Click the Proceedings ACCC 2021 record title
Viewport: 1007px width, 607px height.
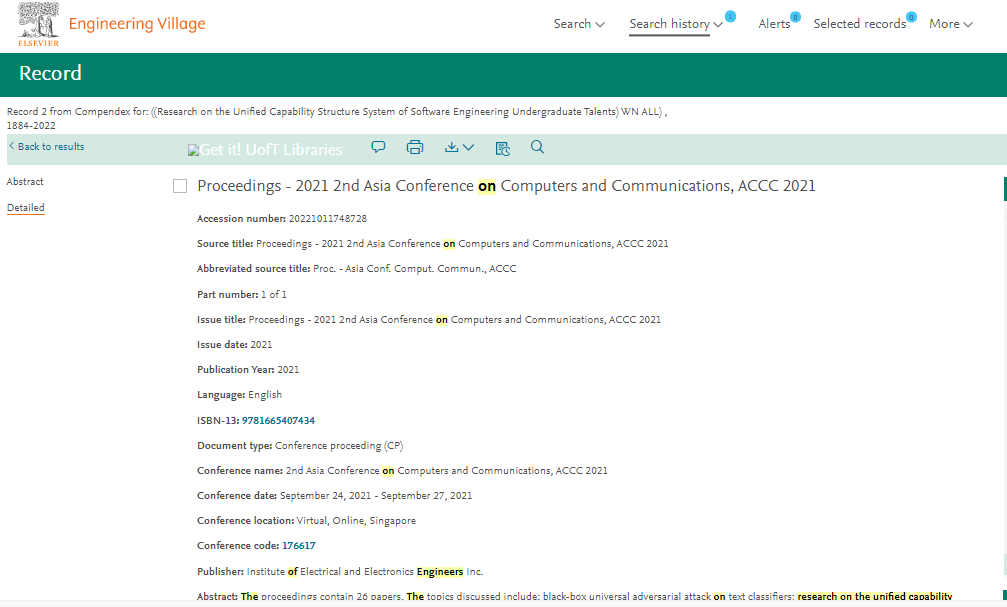tap(506, 186)
